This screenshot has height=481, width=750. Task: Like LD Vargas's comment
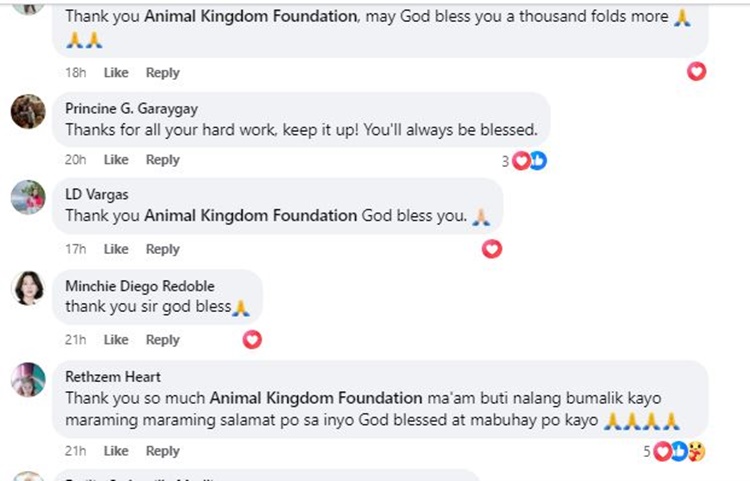(x=116, y=249)
